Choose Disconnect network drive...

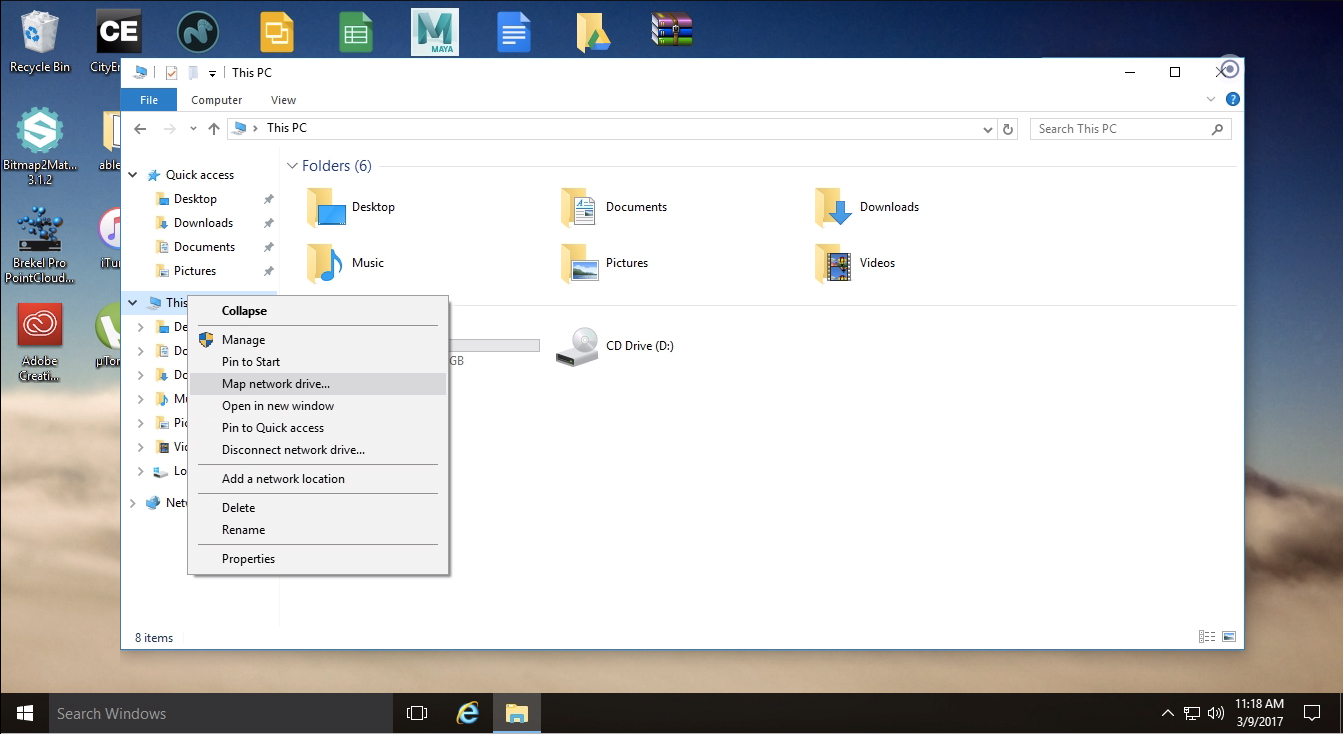coord(317,450)
